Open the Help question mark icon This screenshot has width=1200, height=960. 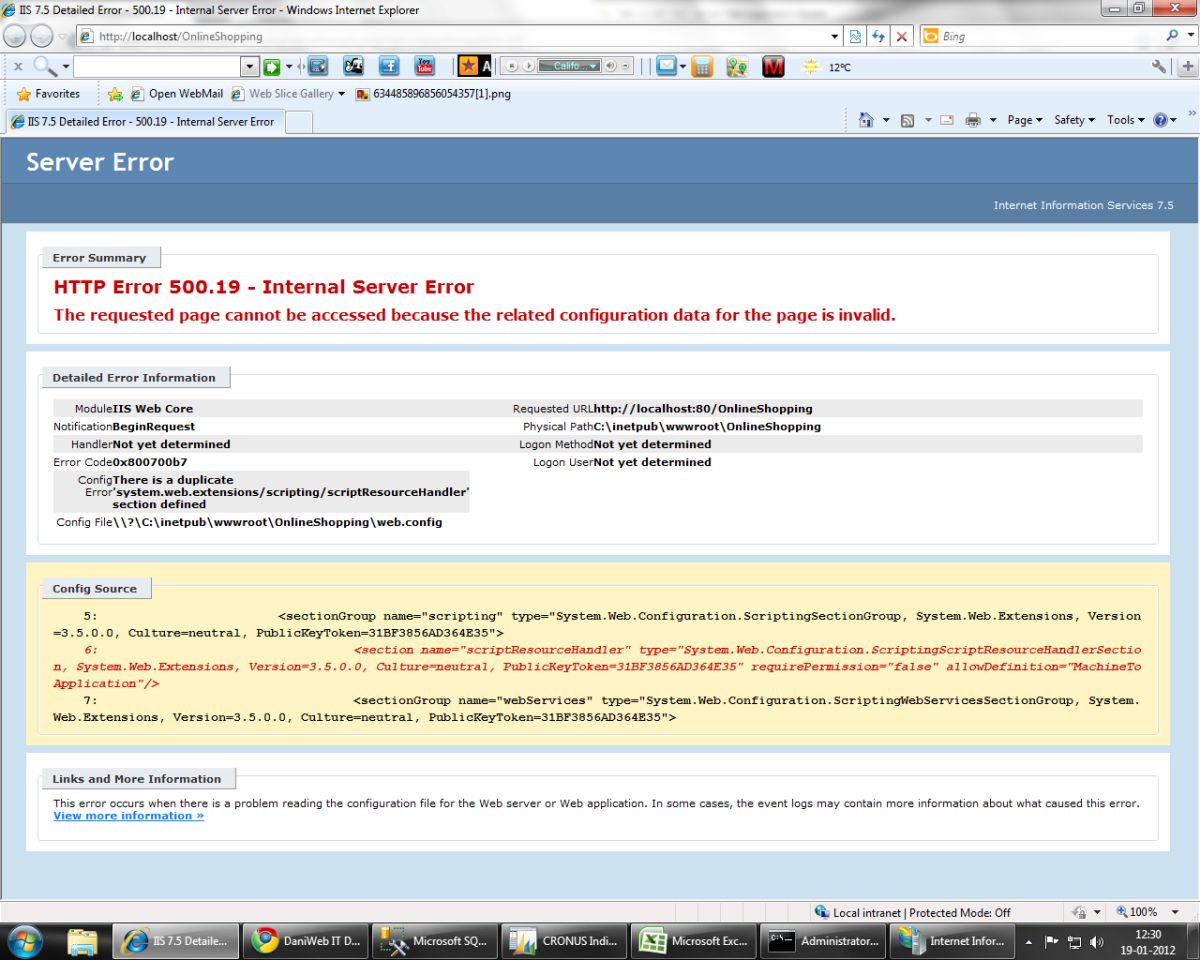pos(1160,120)
